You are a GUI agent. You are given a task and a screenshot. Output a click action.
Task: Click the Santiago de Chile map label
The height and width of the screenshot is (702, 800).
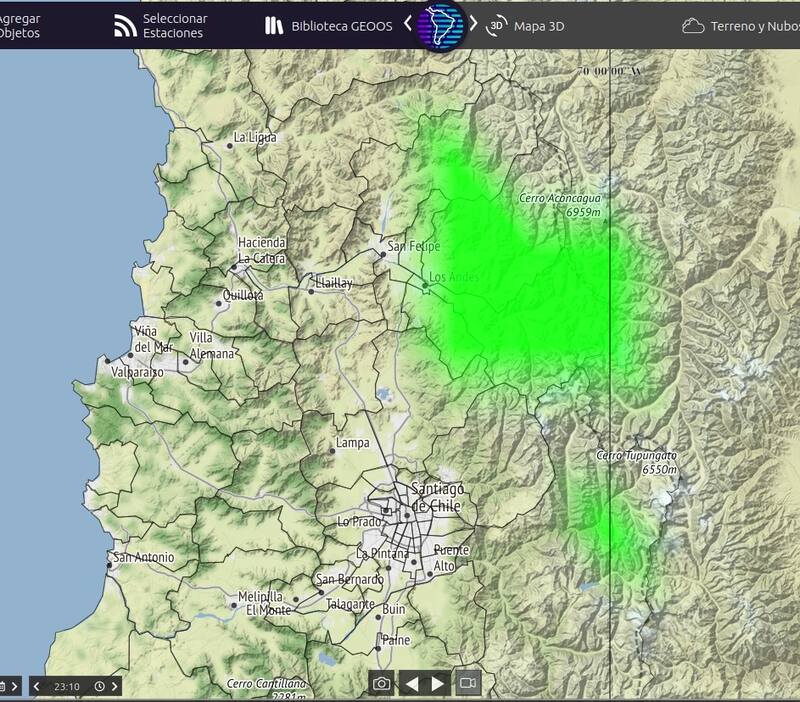pos(436,497)
